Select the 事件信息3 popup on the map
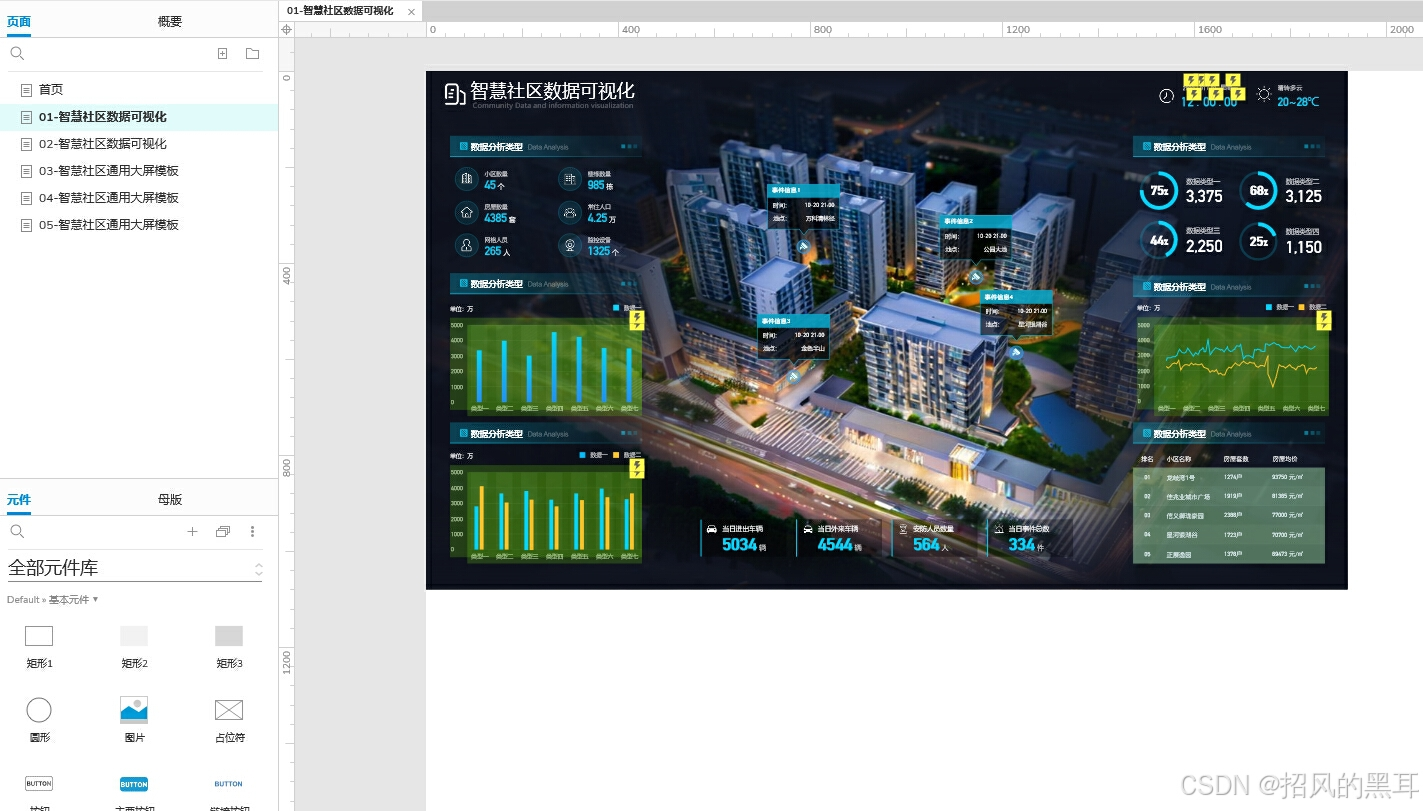 793,337
